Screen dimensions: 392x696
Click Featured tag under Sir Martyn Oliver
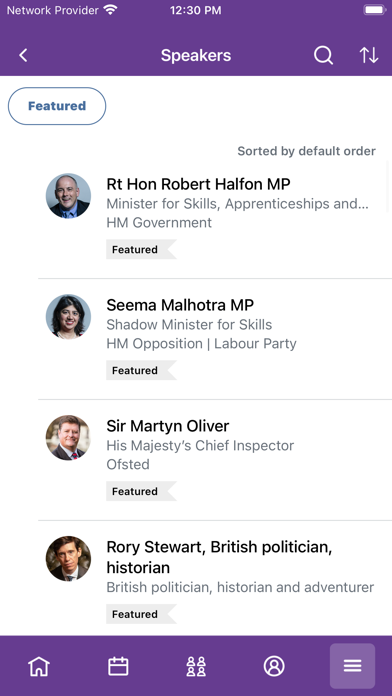pos(141,491)
